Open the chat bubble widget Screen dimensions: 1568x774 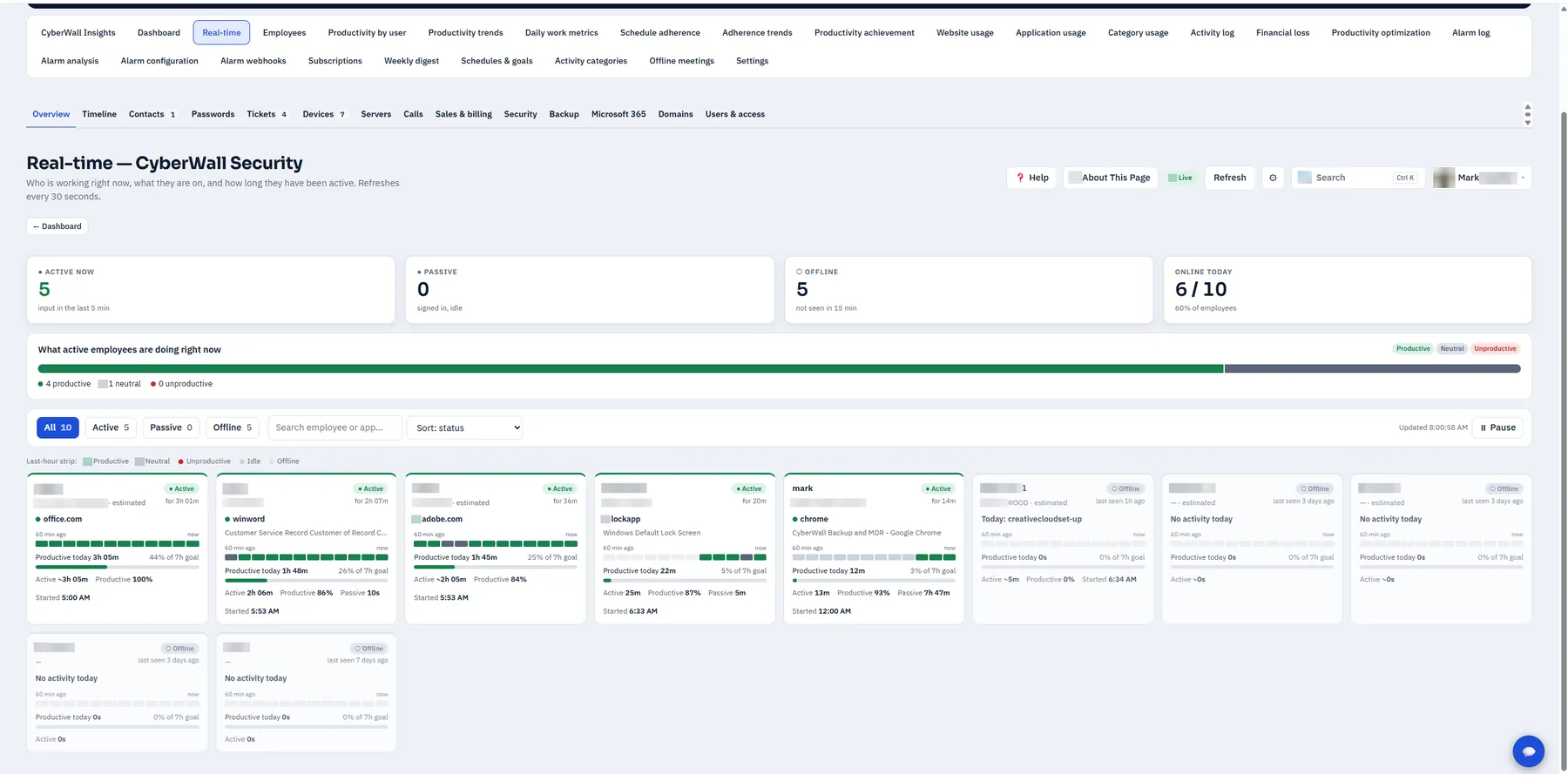click(1528, 750)
